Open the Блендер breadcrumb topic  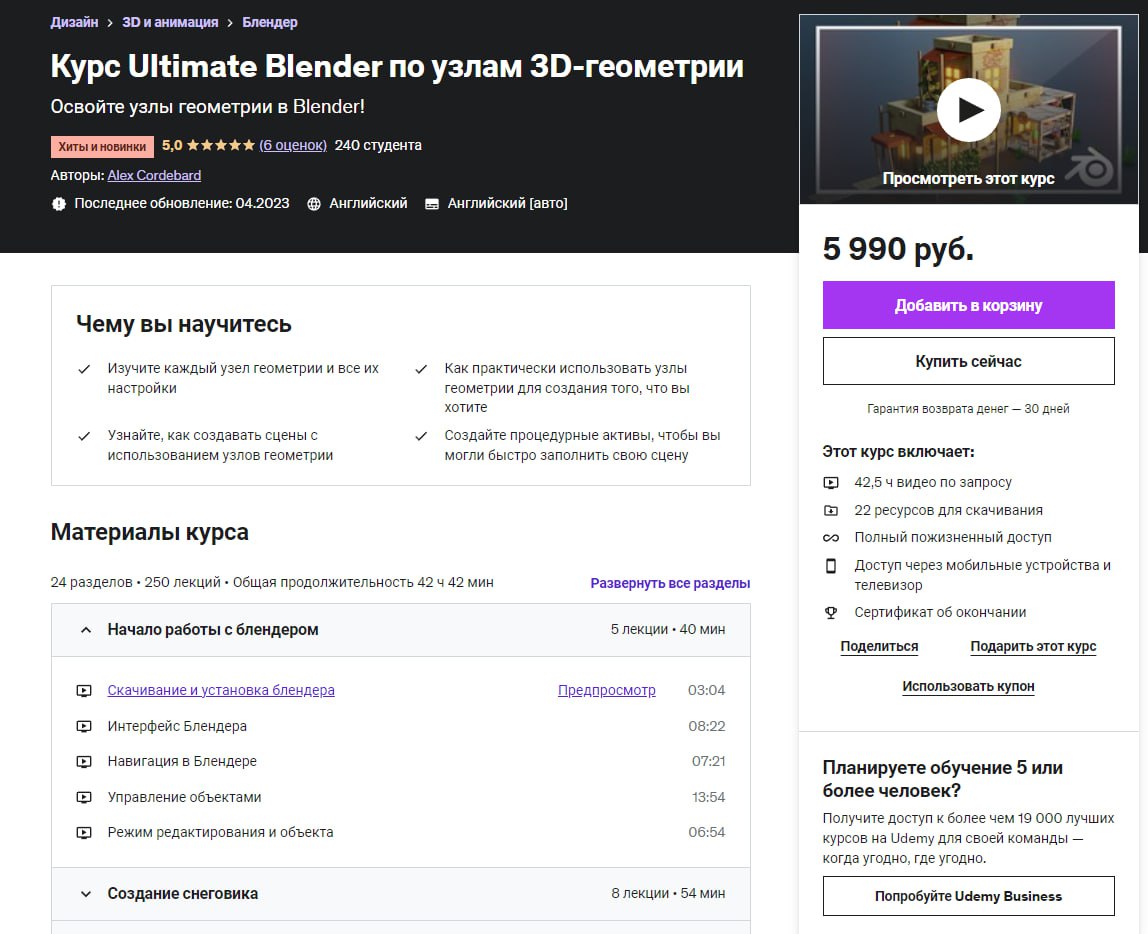[270, 22]
